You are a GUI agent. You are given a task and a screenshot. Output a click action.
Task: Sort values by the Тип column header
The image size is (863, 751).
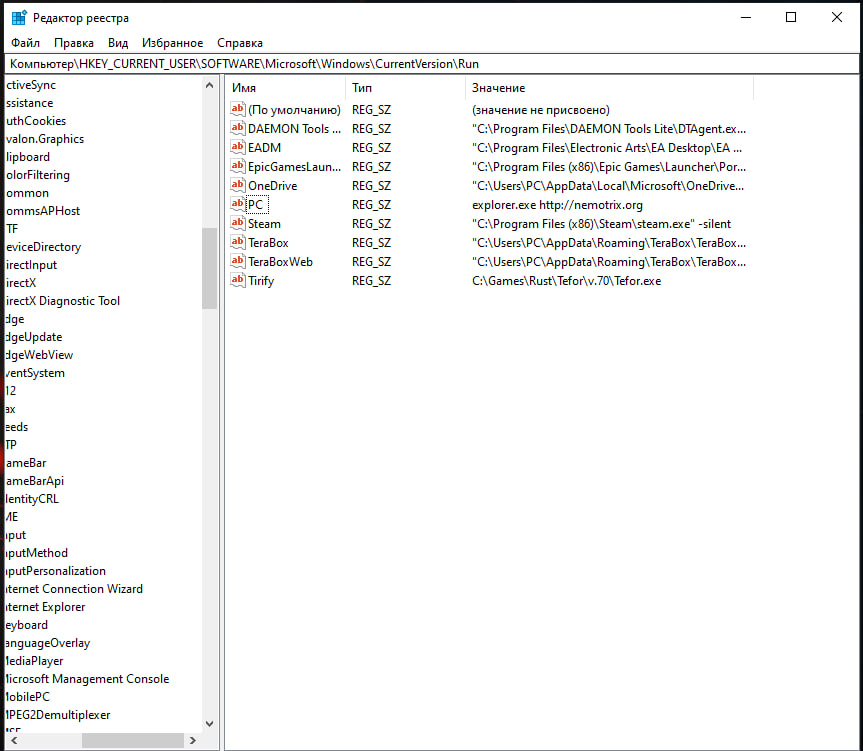tap(406, 88)
